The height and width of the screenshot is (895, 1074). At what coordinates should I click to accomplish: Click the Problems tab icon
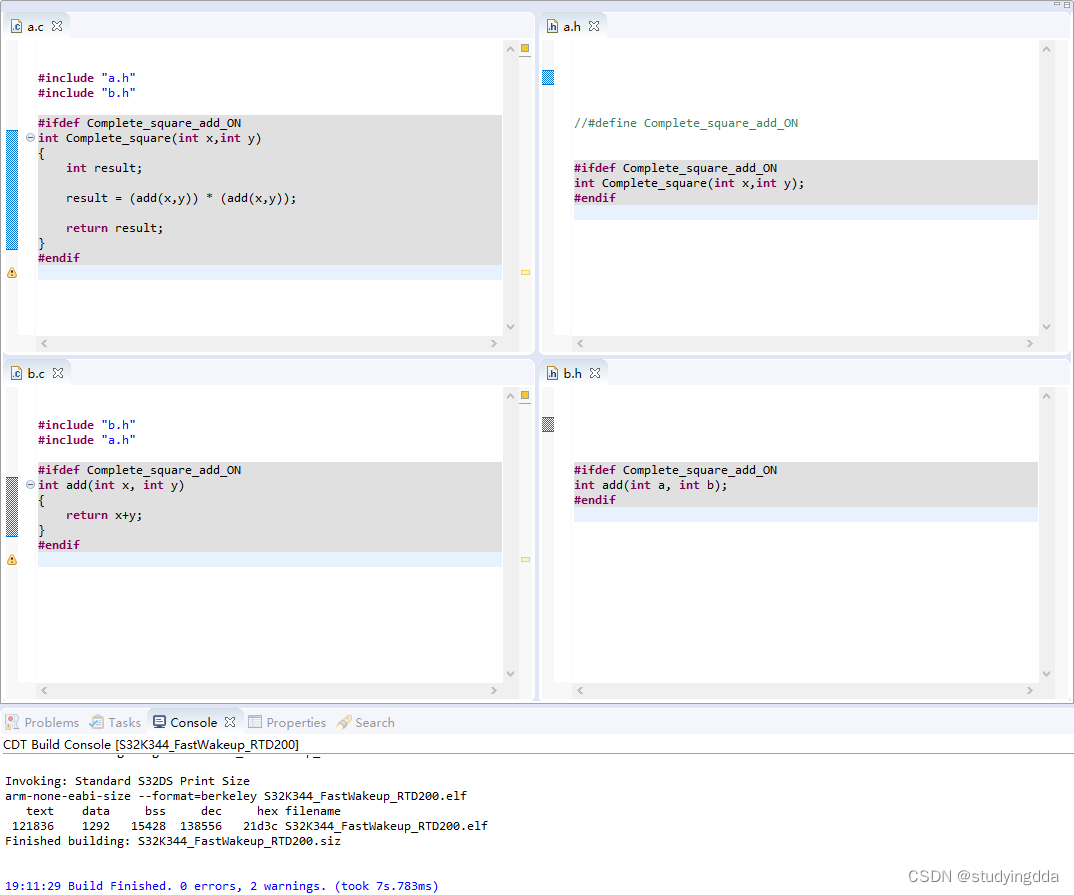point(12,722)
